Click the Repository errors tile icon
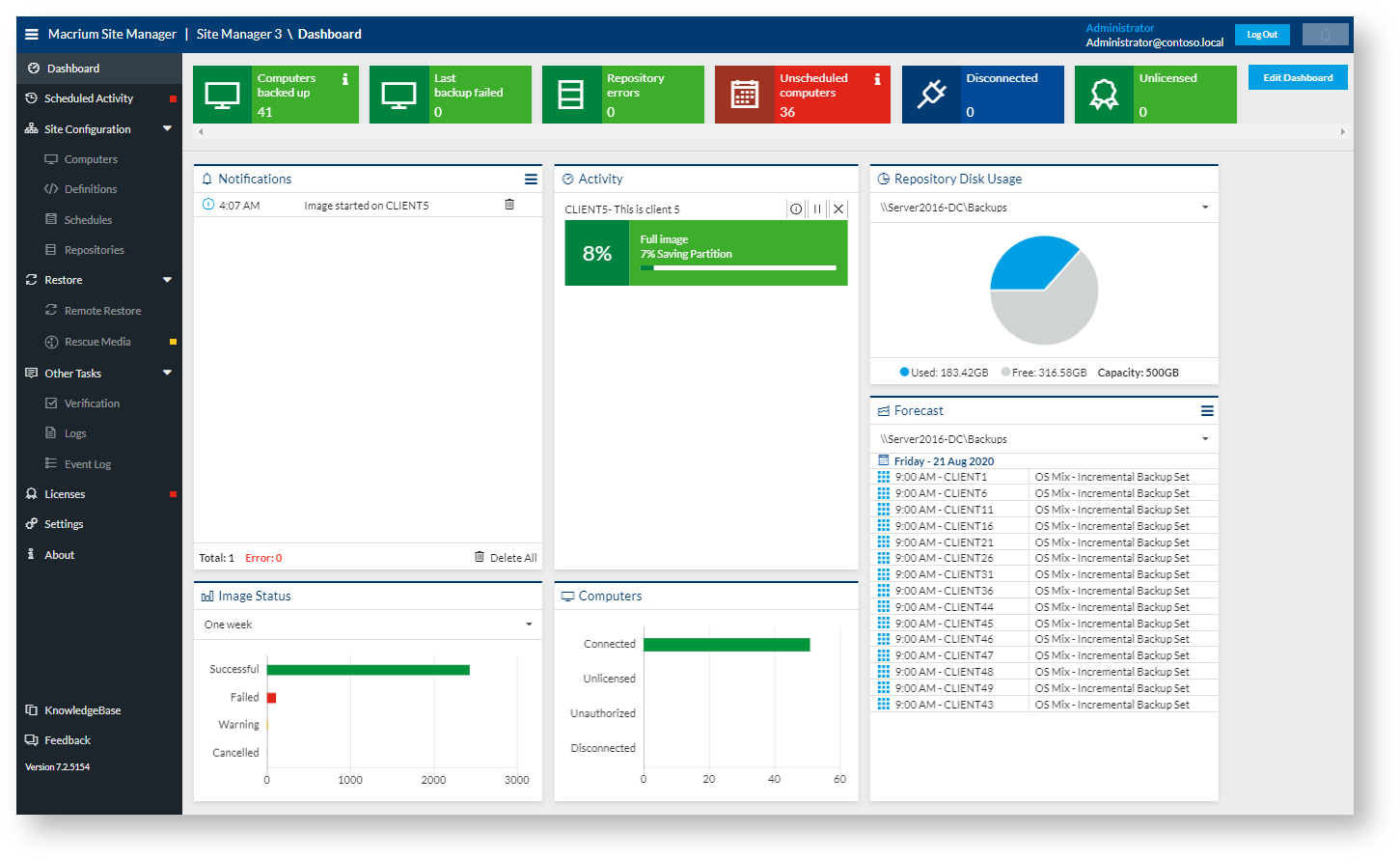This screenshot has height=861, width=1400. point(571,95)
